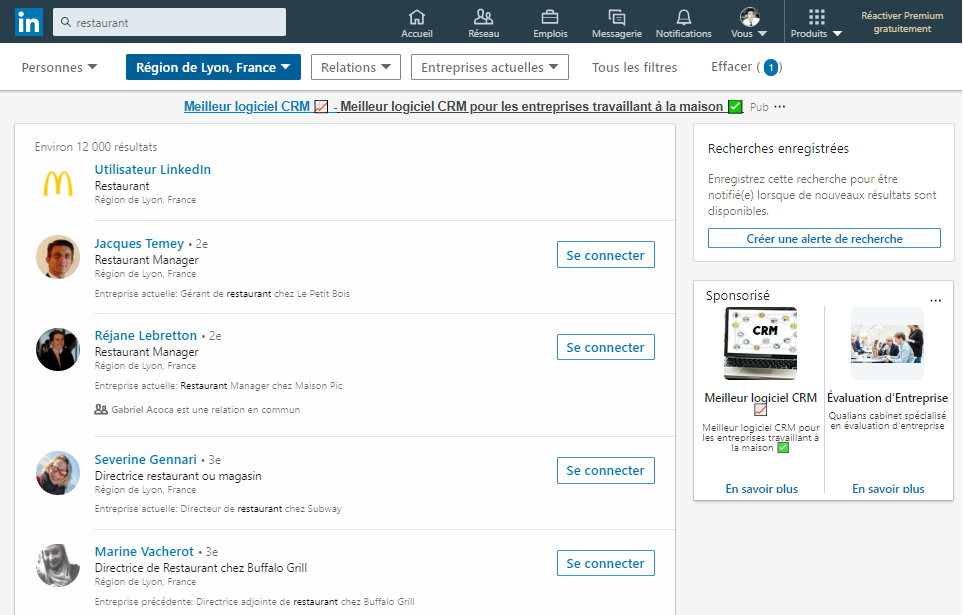Click the Recherches enregistrées heading
963x615 pixels.
(778, 148)
